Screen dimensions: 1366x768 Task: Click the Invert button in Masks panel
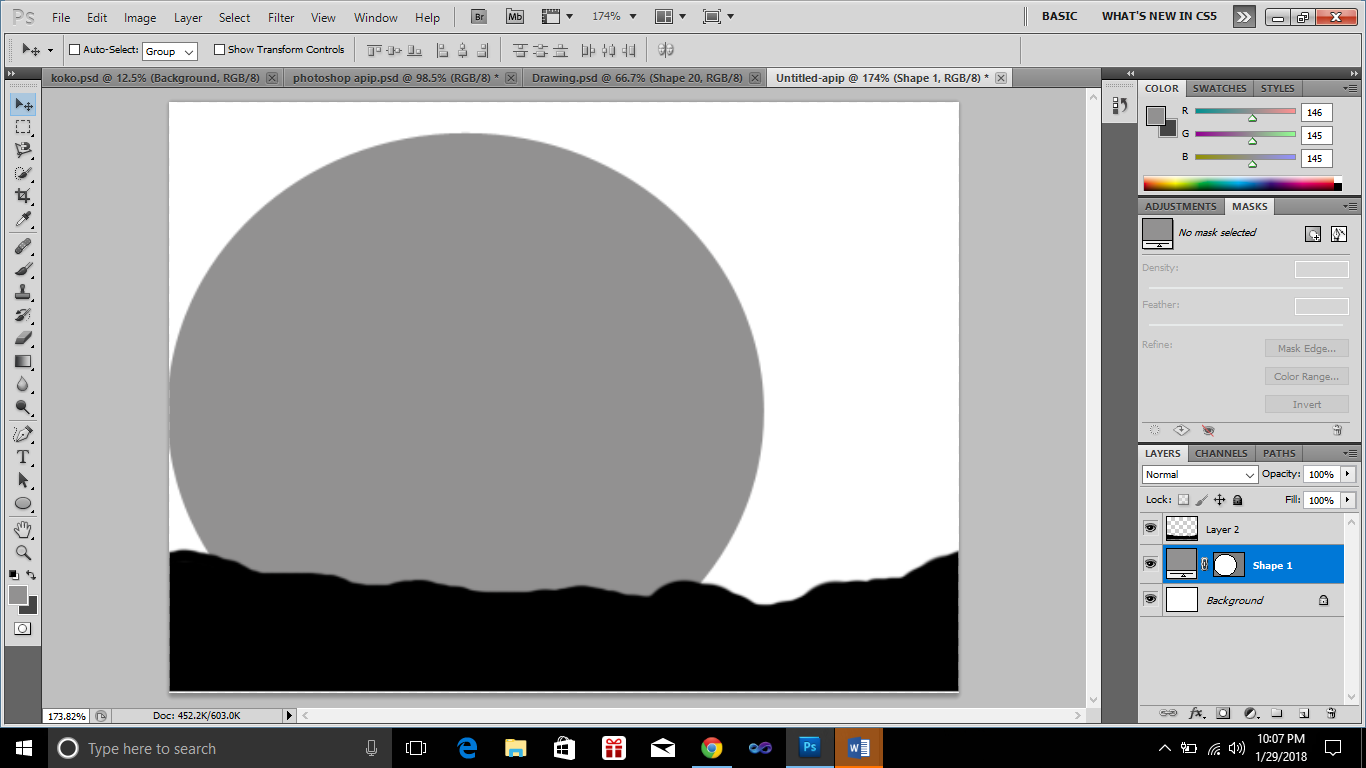[1306, 404]
